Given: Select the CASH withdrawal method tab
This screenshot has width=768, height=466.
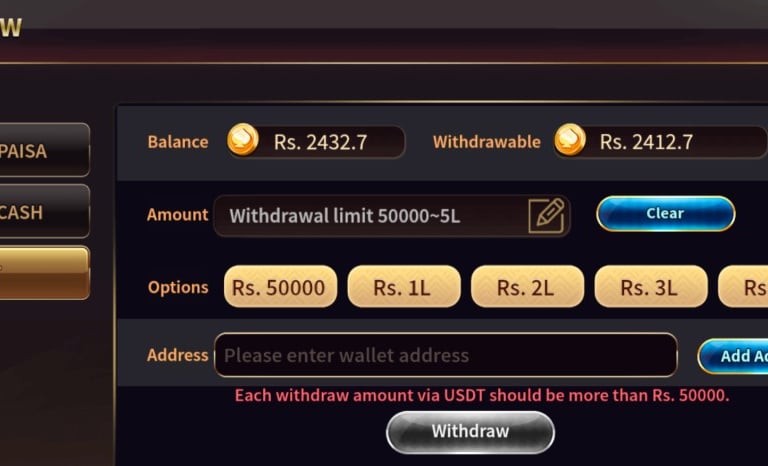Looking at the screenshot, I should 45,211.
